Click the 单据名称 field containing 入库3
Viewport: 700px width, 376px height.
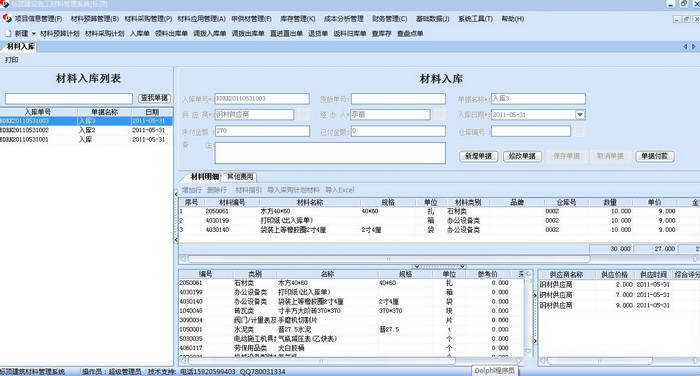538,99
